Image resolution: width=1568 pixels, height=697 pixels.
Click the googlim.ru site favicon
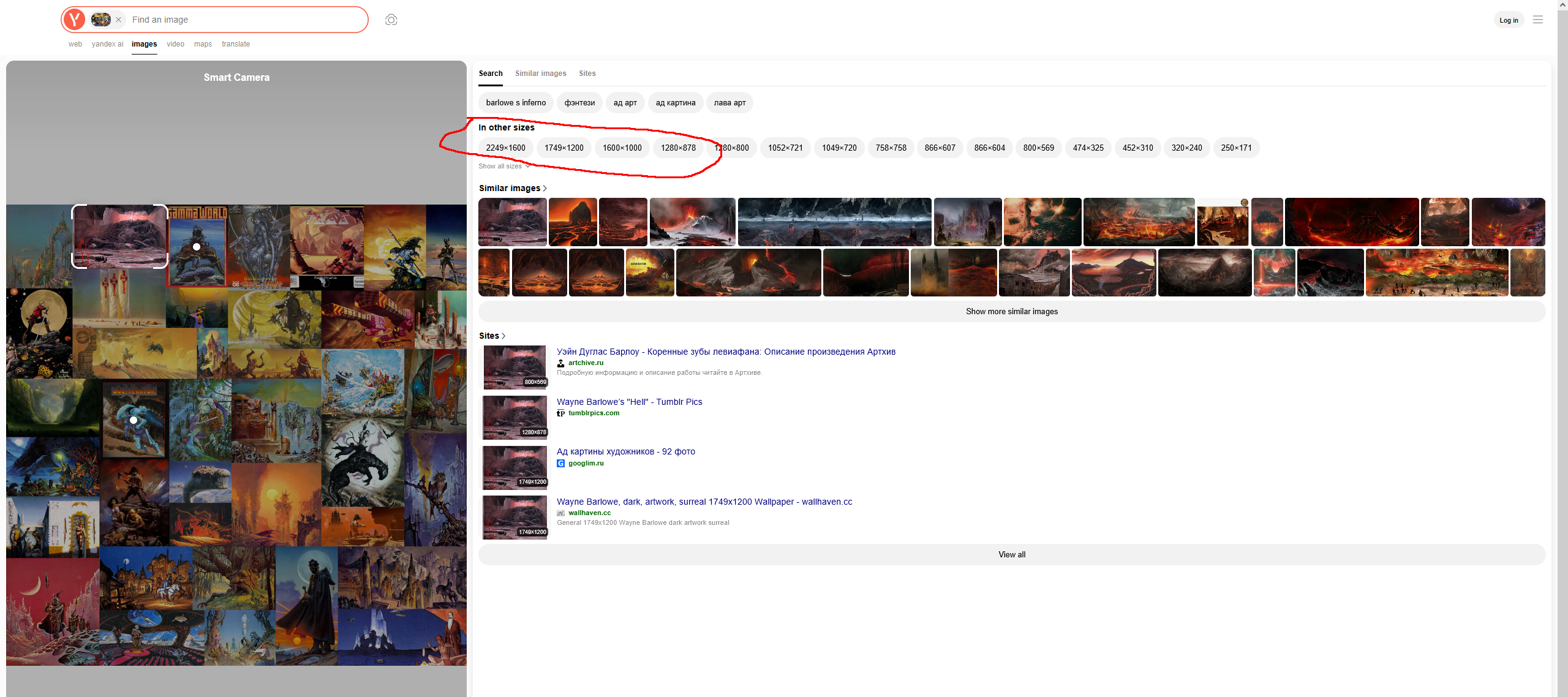[560, 464]
